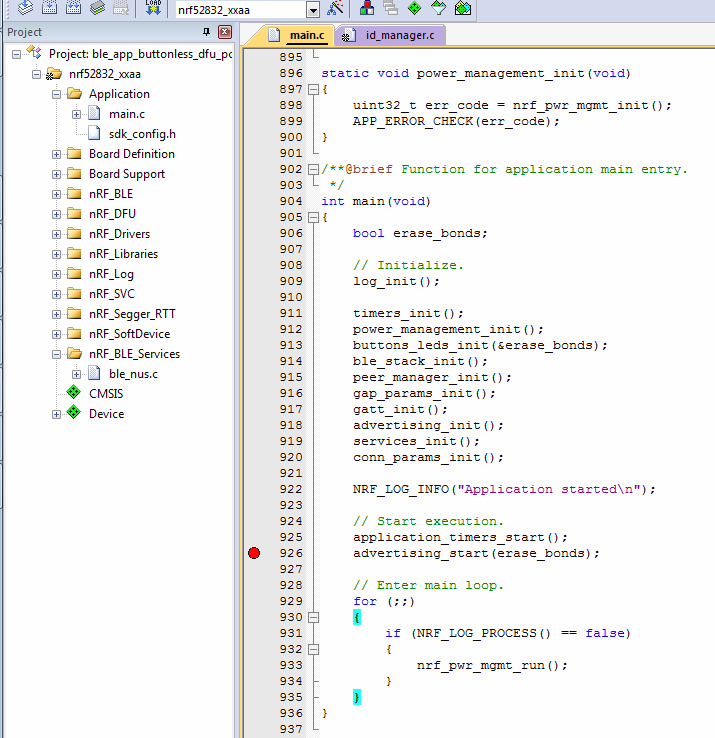This screenshot has width=715, height=738.
Task: Click the greyed Multi-Project Workspace icon
Action: click(390, 8)
